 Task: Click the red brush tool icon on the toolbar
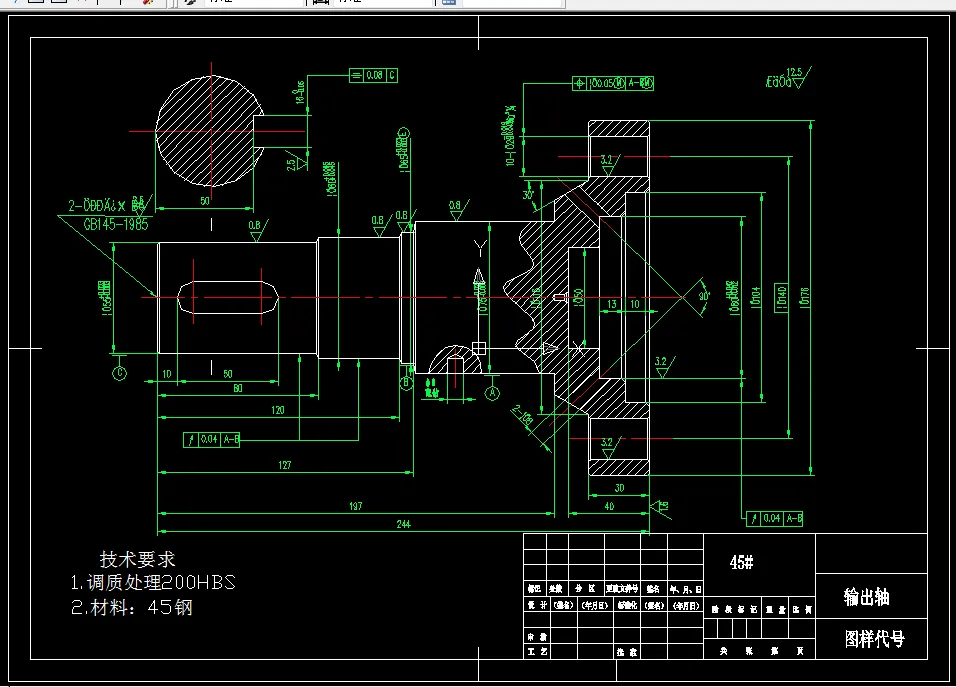coord(147,3)
